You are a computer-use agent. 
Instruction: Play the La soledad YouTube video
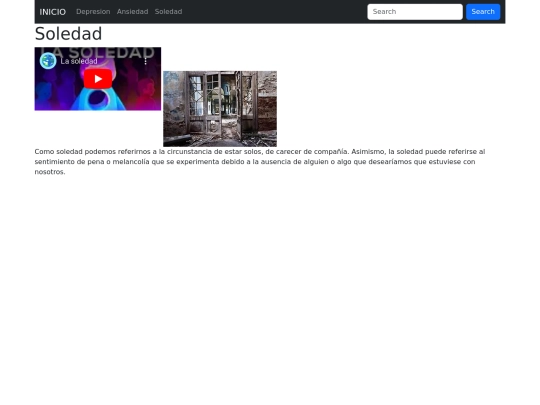tap(98, 79)
